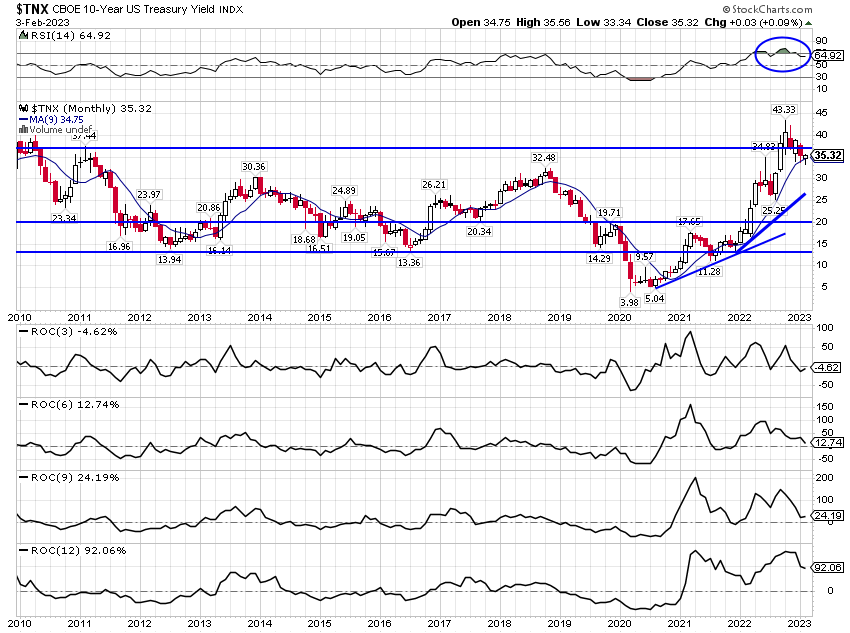The height and width of the screenshot is (633, 850).
Task: Select the 'ROC(3) -4.62%' indicator label
Action: (74, 332)
